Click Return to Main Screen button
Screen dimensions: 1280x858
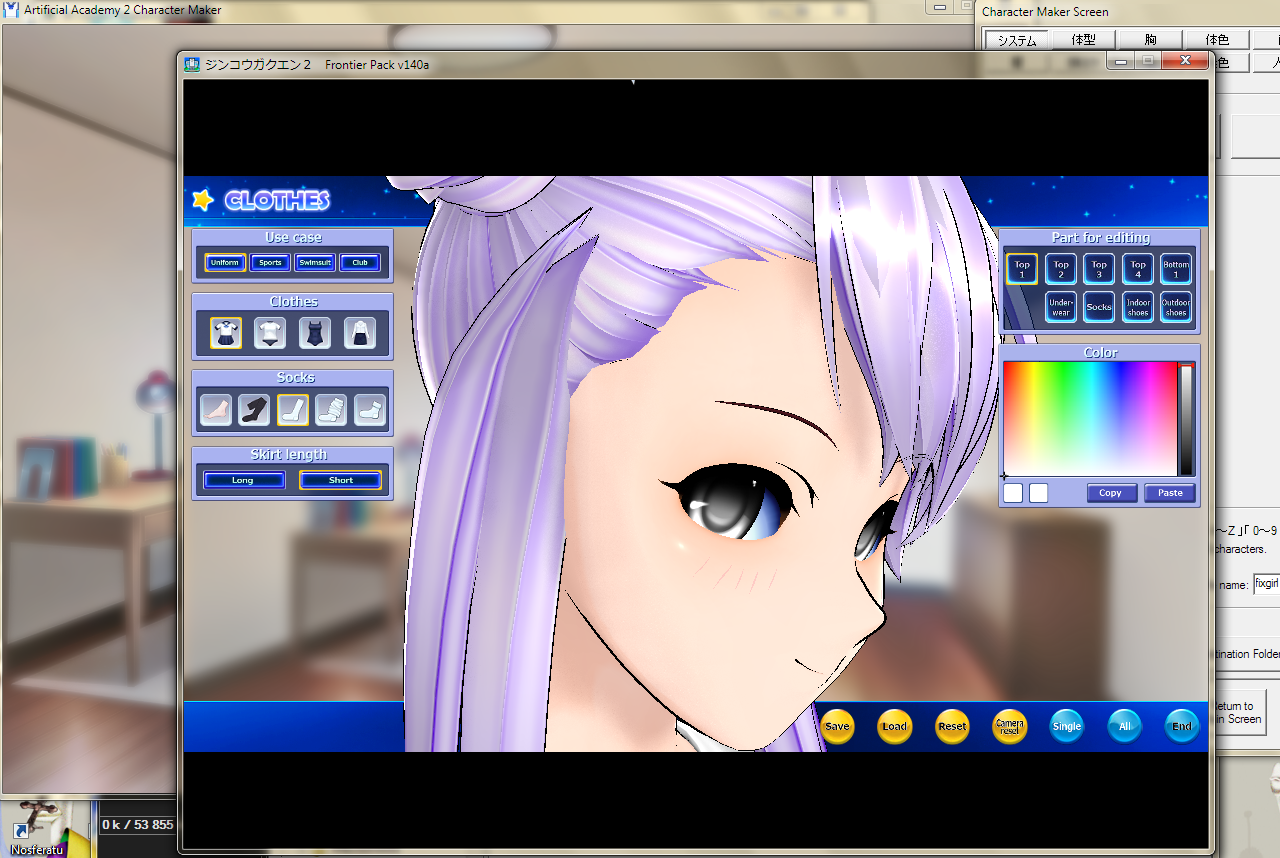(x=1239, y=711)
